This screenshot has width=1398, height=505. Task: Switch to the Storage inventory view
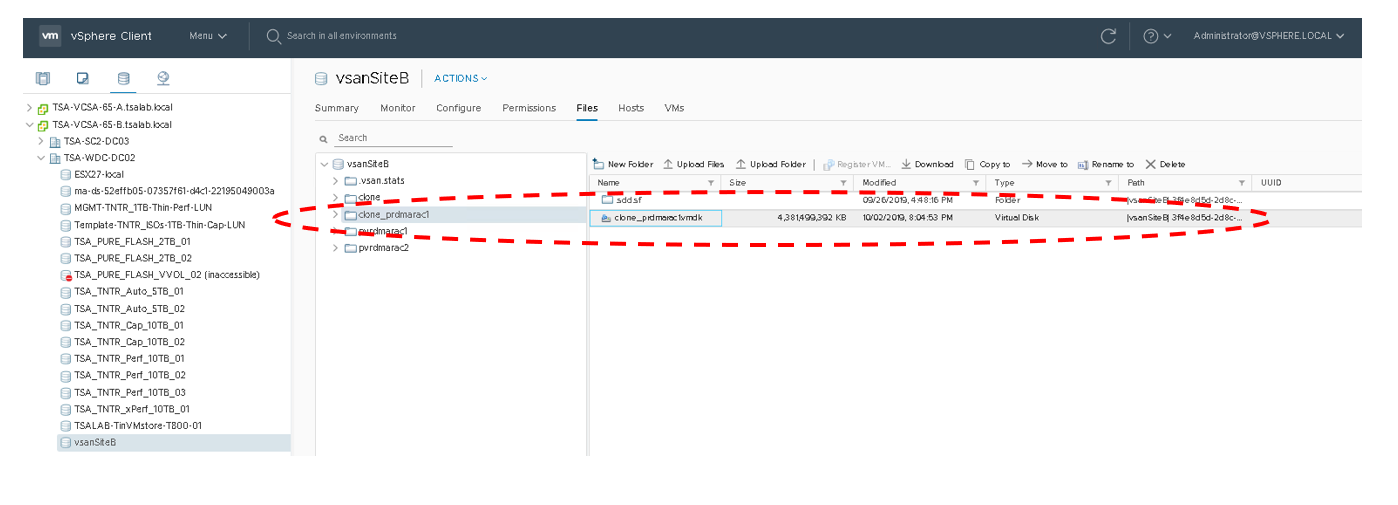[123, 78]
